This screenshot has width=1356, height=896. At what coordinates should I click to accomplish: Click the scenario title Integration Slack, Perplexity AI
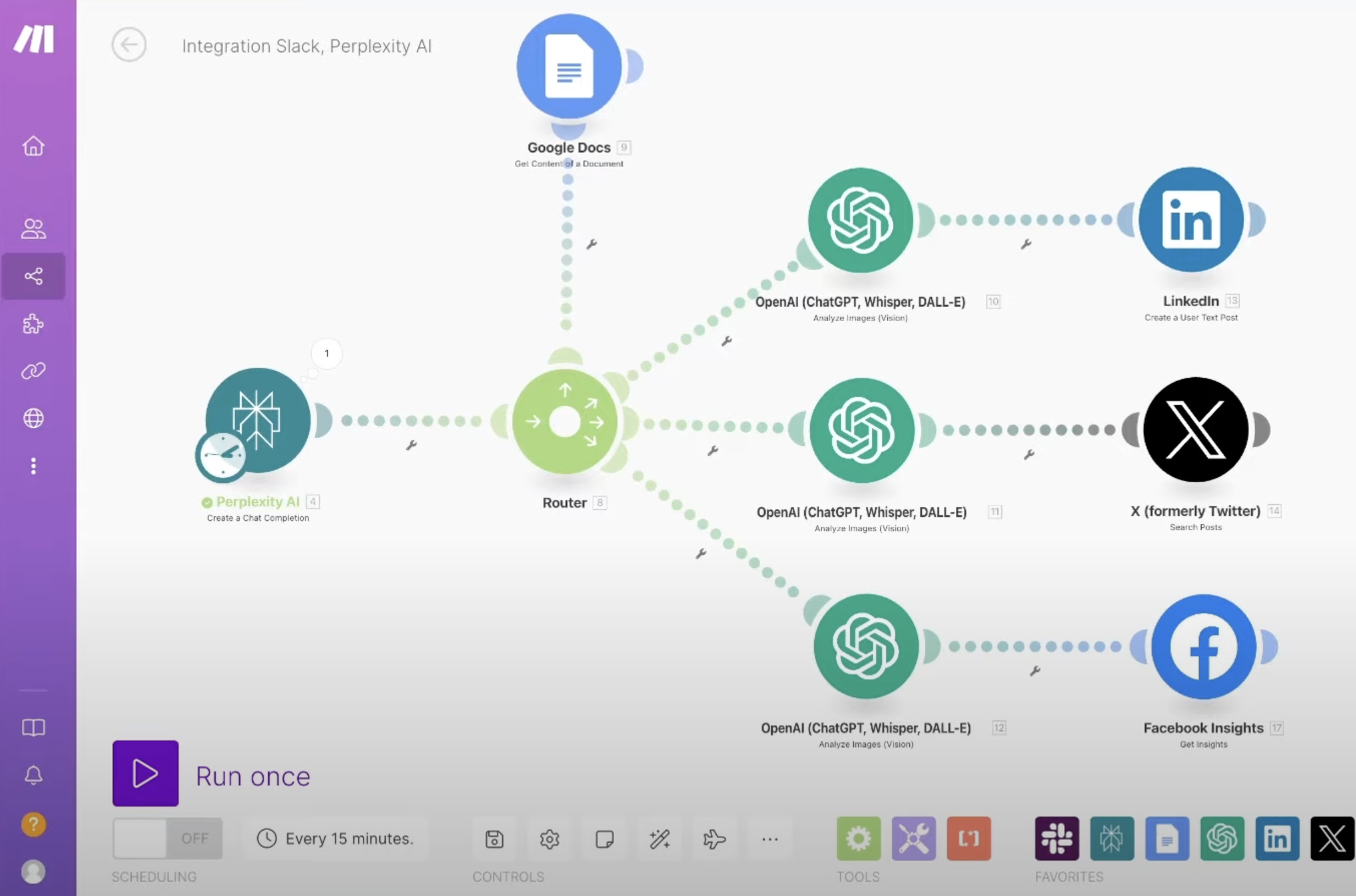(307, 46)
